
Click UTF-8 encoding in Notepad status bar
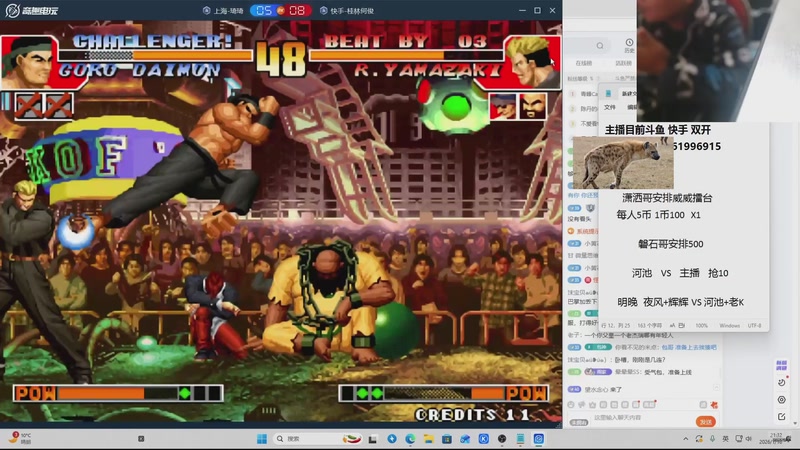[x=754, y=326]
